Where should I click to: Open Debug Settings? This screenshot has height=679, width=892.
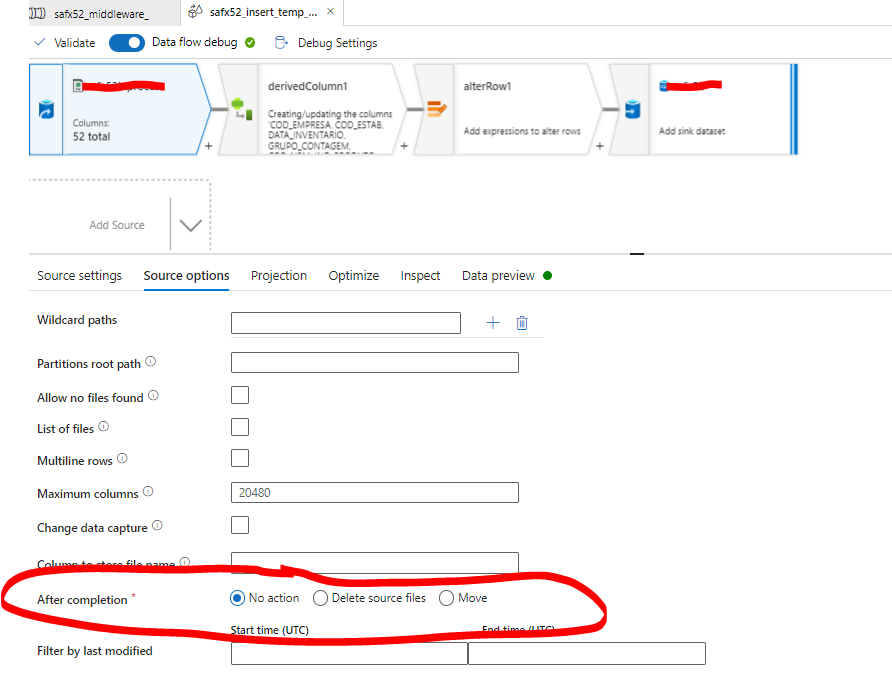326,43
